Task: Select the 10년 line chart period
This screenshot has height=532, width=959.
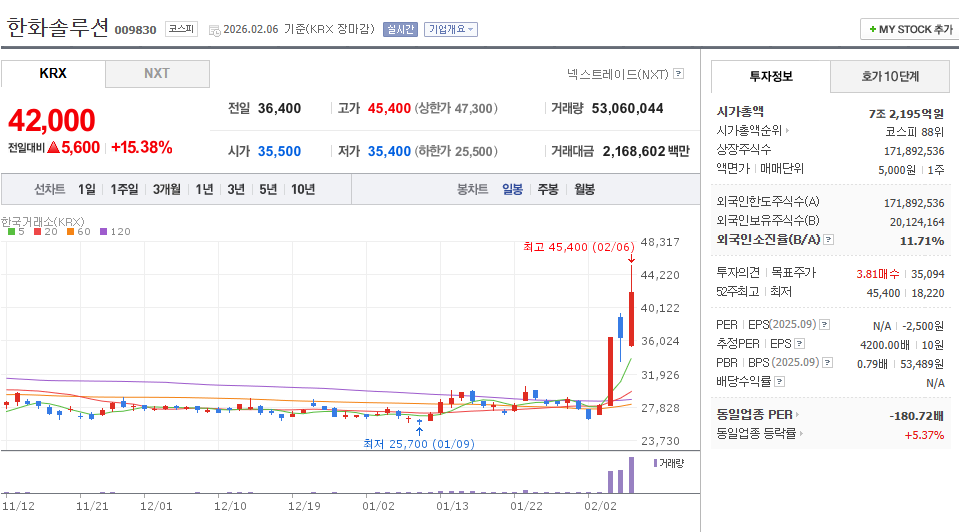Action: point(303,190)
